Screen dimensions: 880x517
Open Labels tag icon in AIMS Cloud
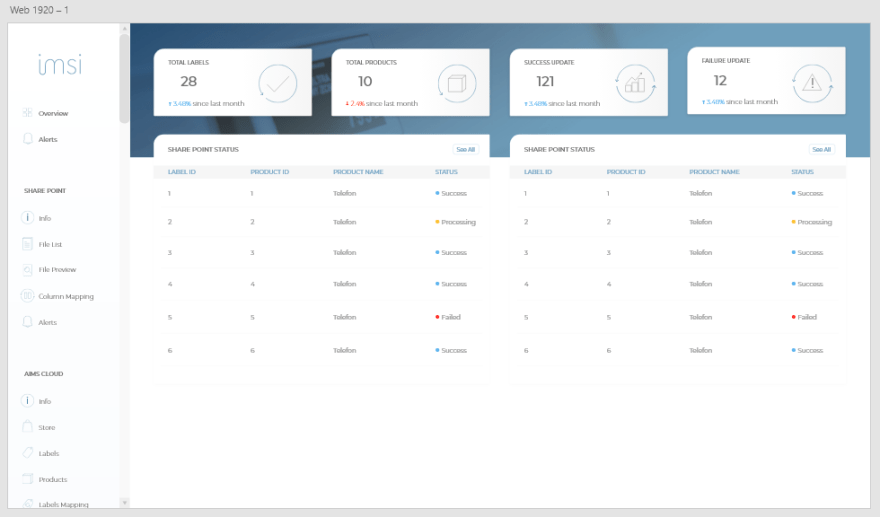(28, 453)
